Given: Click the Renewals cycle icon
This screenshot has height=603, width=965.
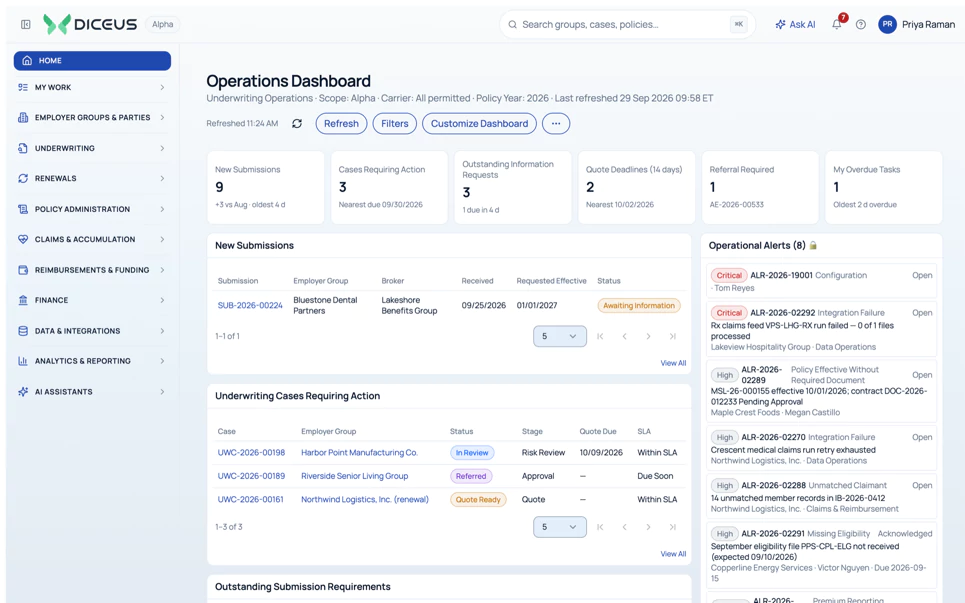Looking at the screenshot, I should tap(23, 178).
